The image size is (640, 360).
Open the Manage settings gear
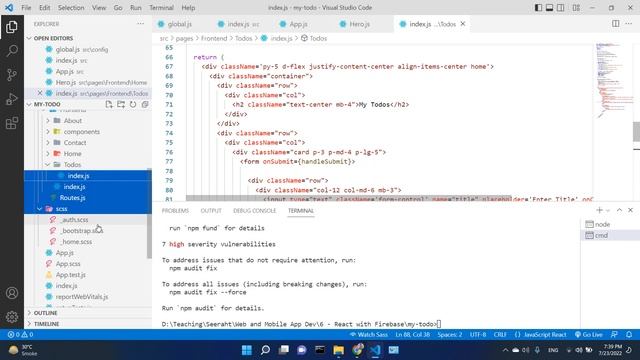pyautogui.click(x=12, y=317)
